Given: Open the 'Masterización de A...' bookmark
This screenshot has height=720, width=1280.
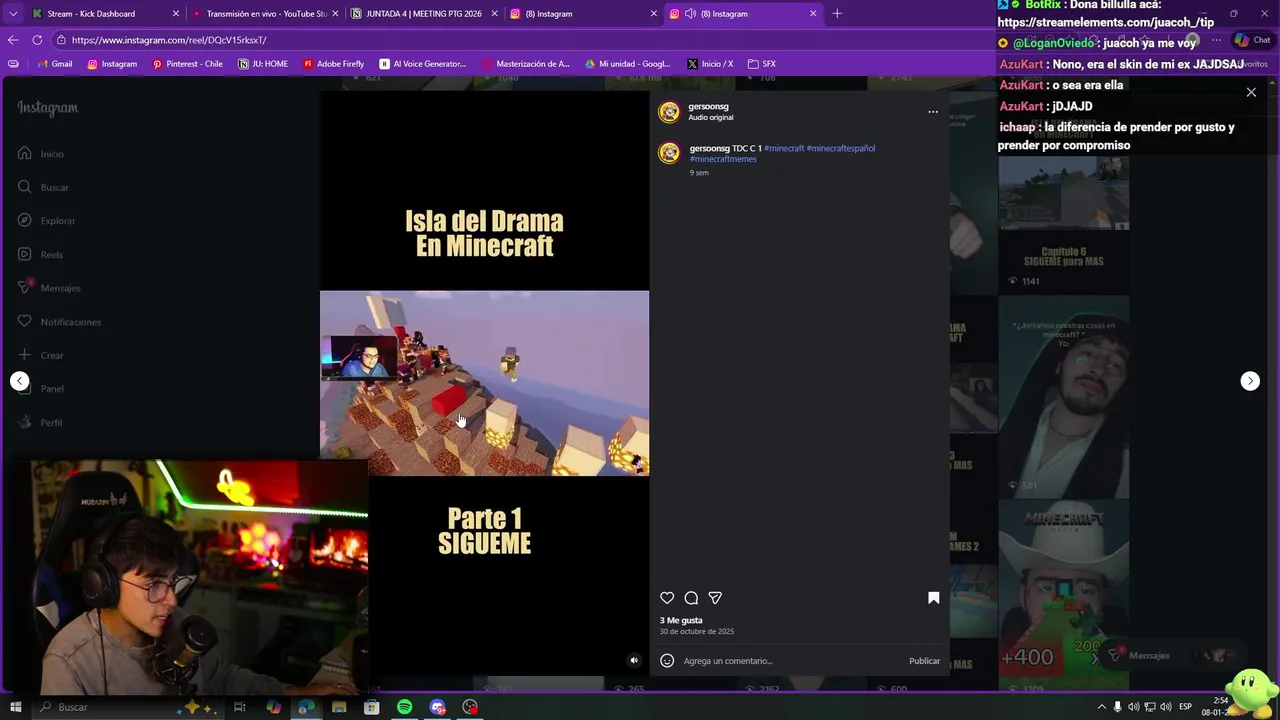Looking at the screenshot, I should tap(526, 64).
